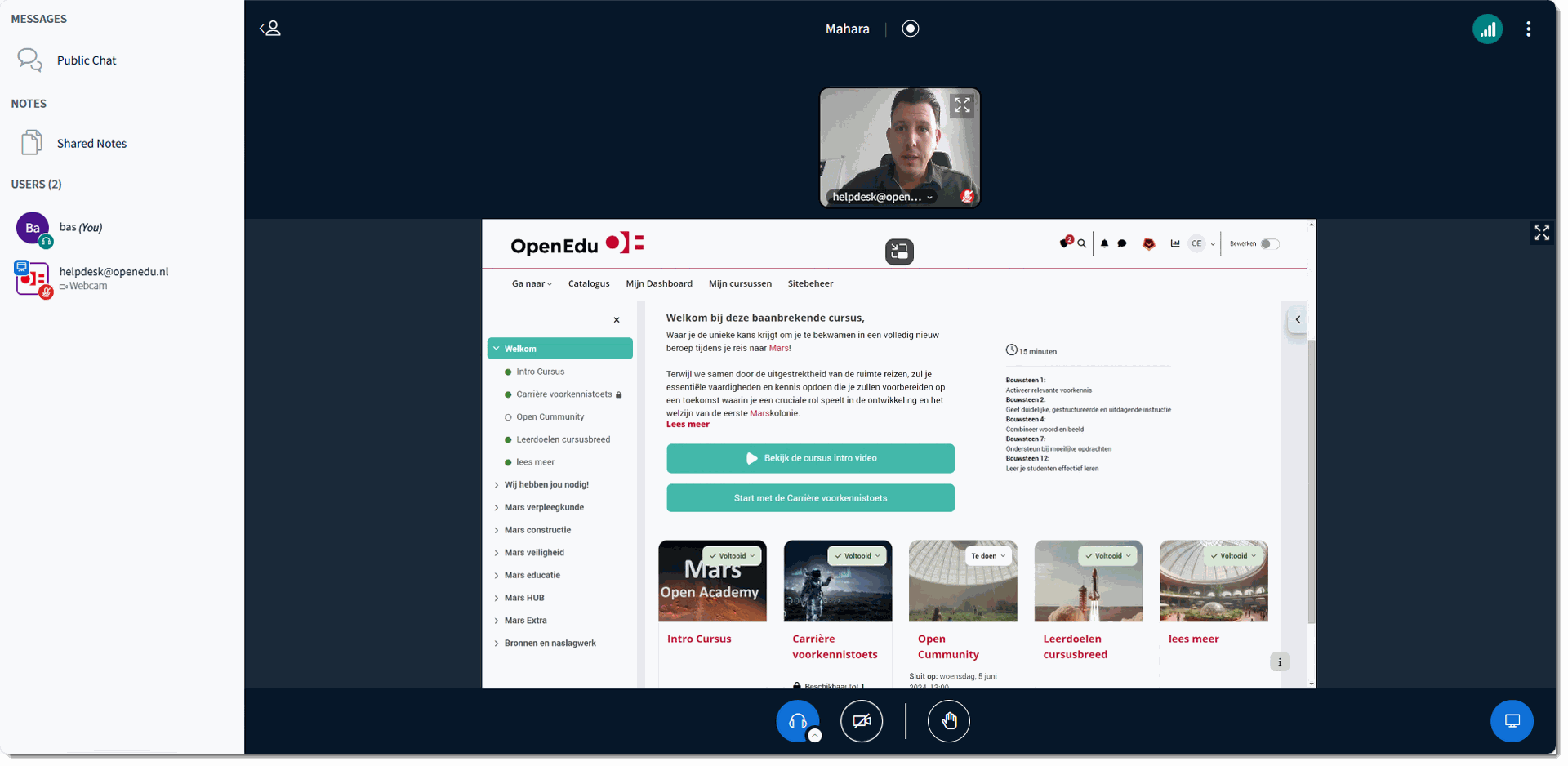
Task: Open the Intro Cursus thumbnail card
Action: pyautogui.click(x=712, y=581)
